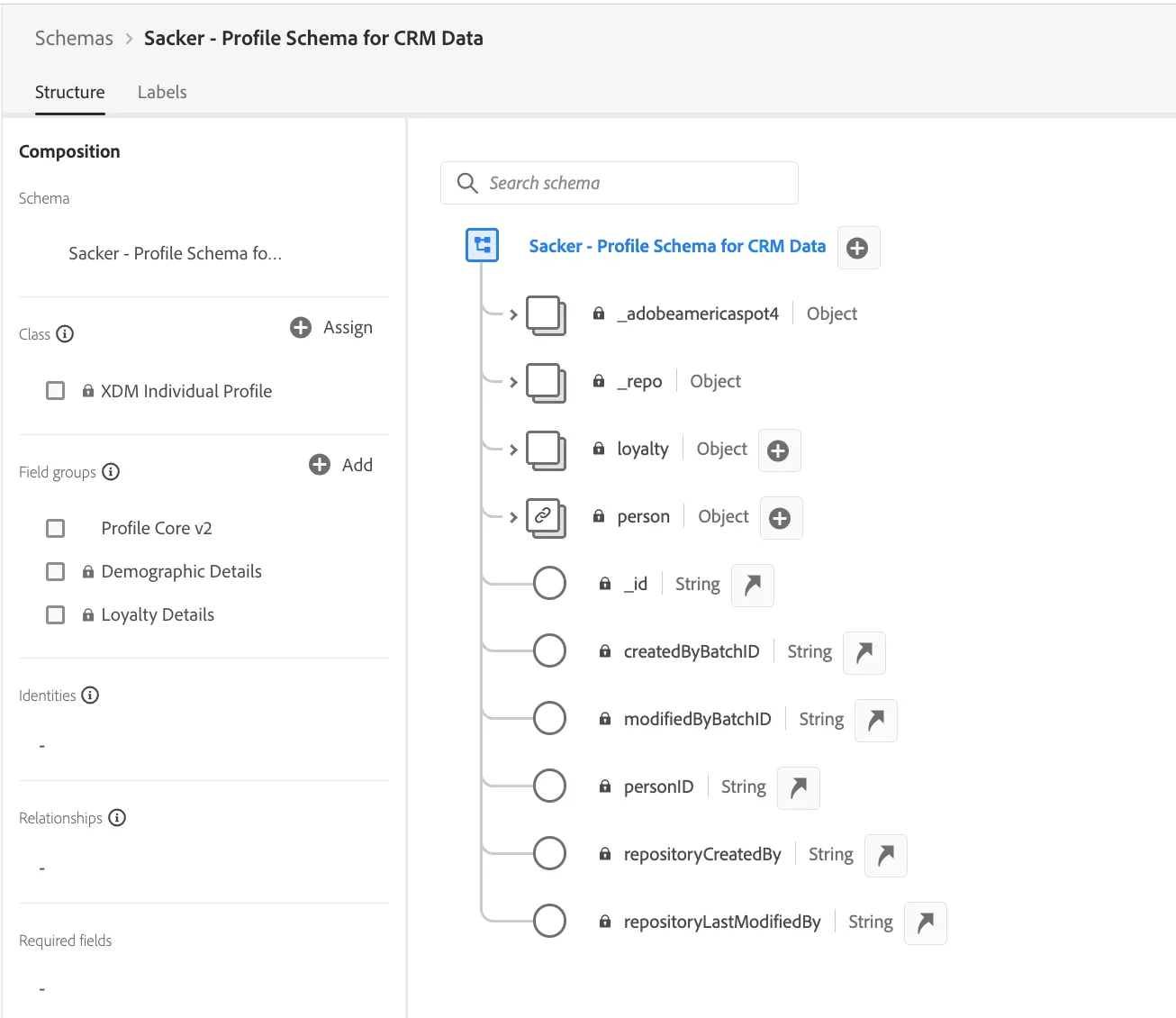Expand the _repo object node

pos(513,382)
